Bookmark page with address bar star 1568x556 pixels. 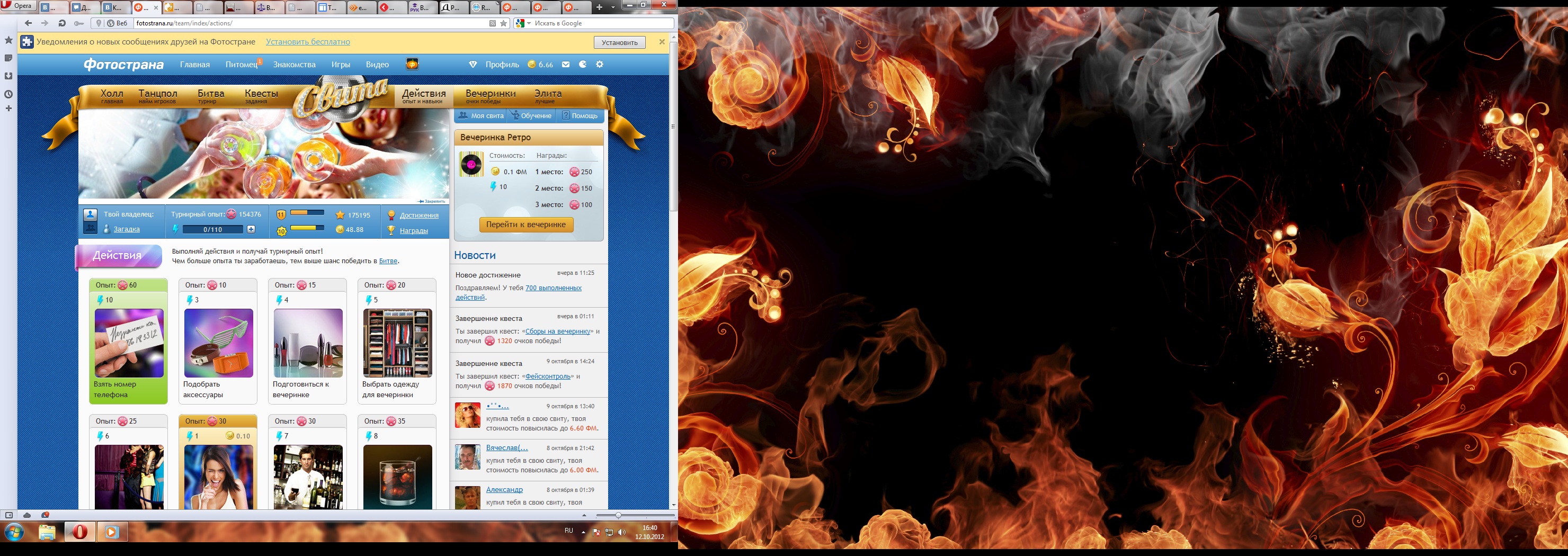click(x=503, y=23)
